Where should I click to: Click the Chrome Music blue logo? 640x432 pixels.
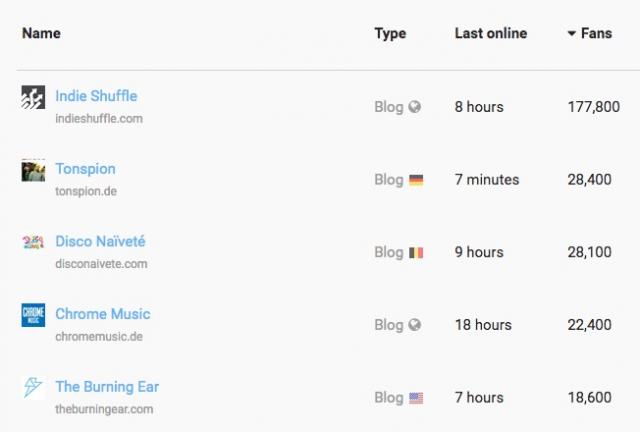33,315
